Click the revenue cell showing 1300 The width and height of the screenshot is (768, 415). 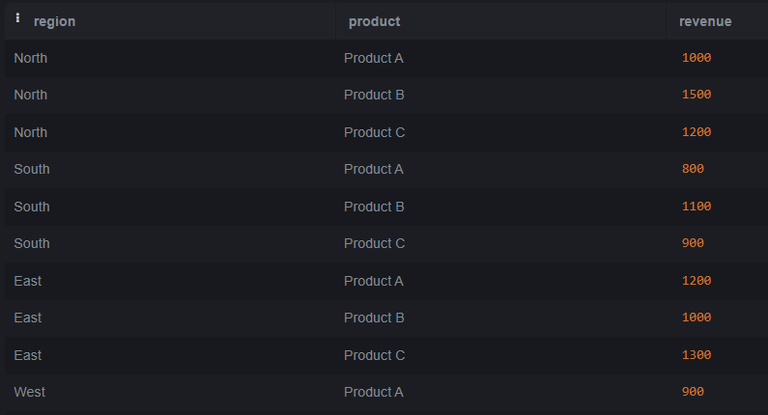tap(696, 355)
